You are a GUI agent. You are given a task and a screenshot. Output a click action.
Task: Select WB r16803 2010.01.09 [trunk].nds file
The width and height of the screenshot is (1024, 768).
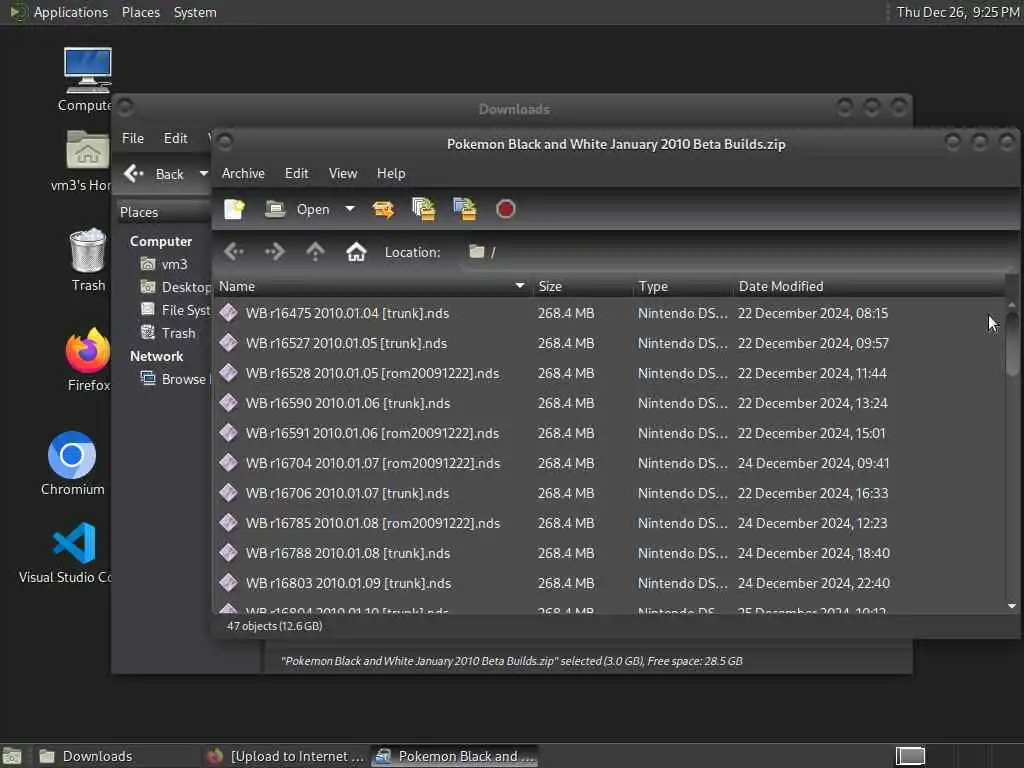(349, 583)
